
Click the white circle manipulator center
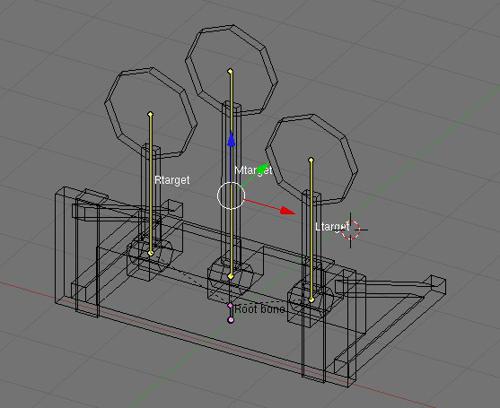point(231,196)
